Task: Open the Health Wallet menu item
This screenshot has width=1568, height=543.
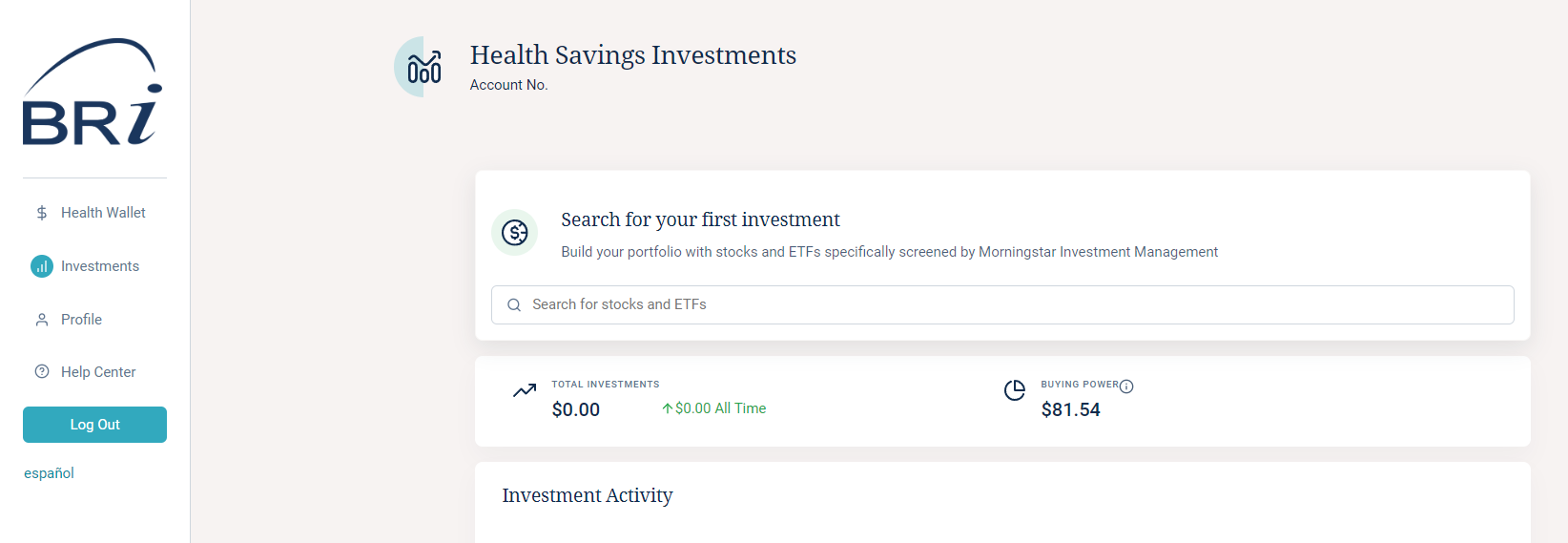Action: pos(103,213)
